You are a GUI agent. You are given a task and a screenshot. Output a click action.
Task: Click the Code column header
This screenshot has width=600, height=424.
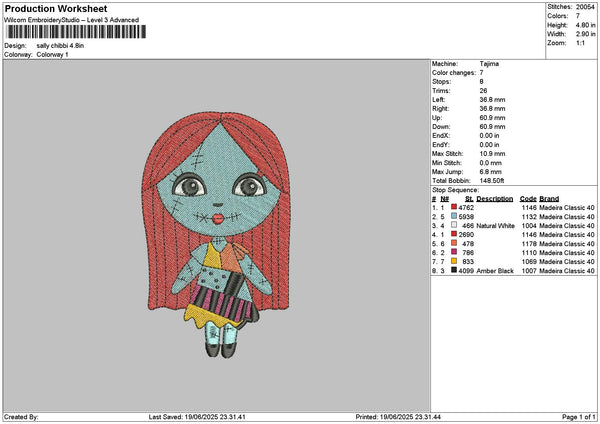(x=528, y=198)
